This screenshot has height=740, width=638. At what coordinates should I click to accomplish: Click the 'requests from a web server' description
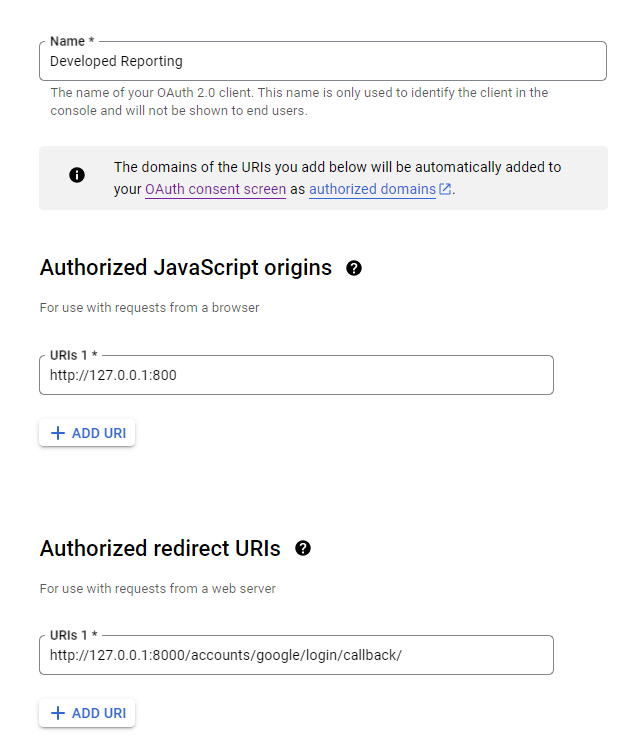(157, 588)
